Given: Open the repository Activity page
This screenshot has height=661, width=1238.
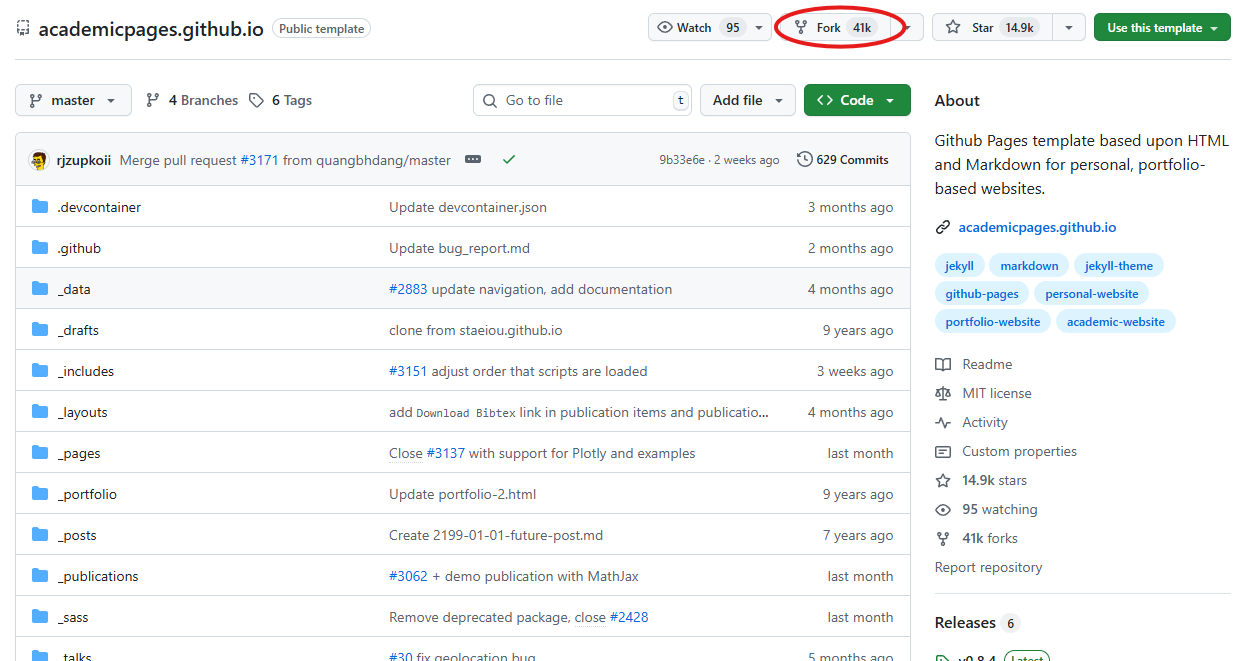Looking at the screenshot, I should (x=984, y=422).
